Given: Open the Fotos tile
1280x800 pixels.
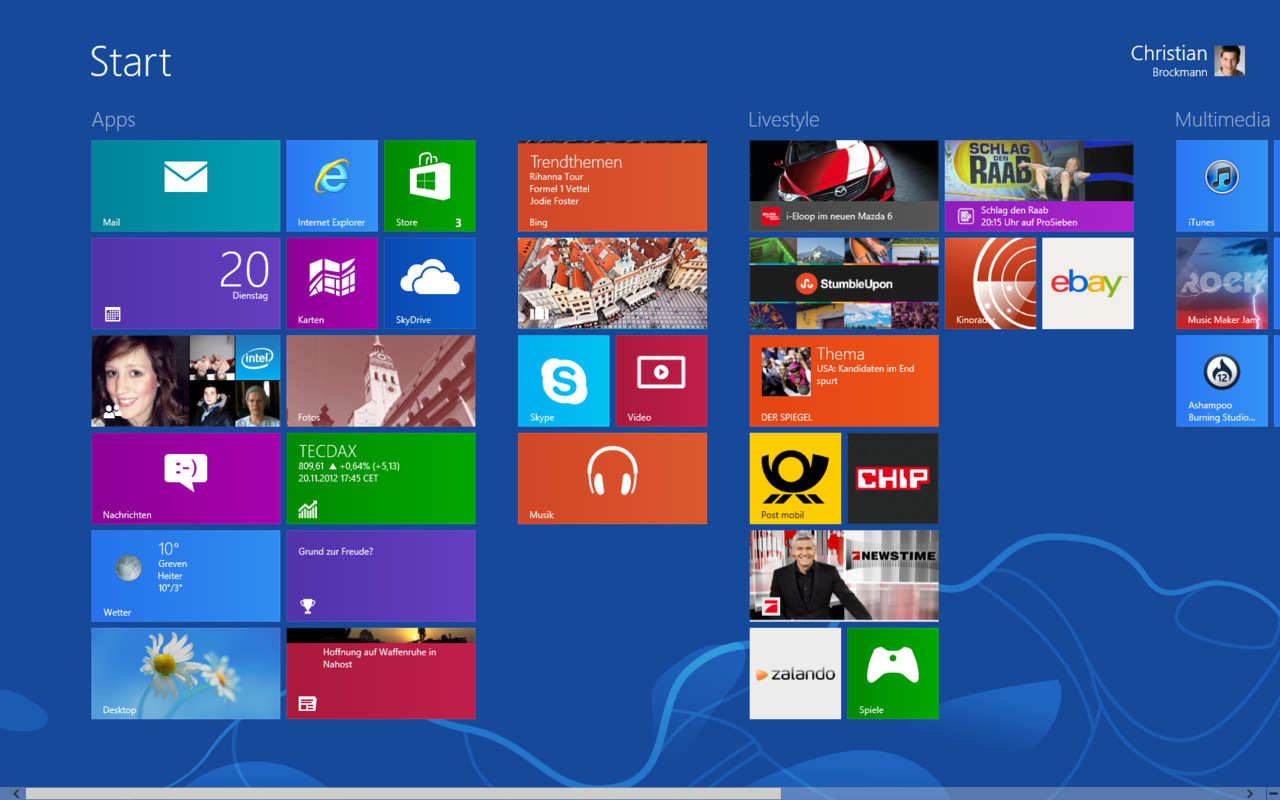Looking at the screenshot, I should [380, 380].
